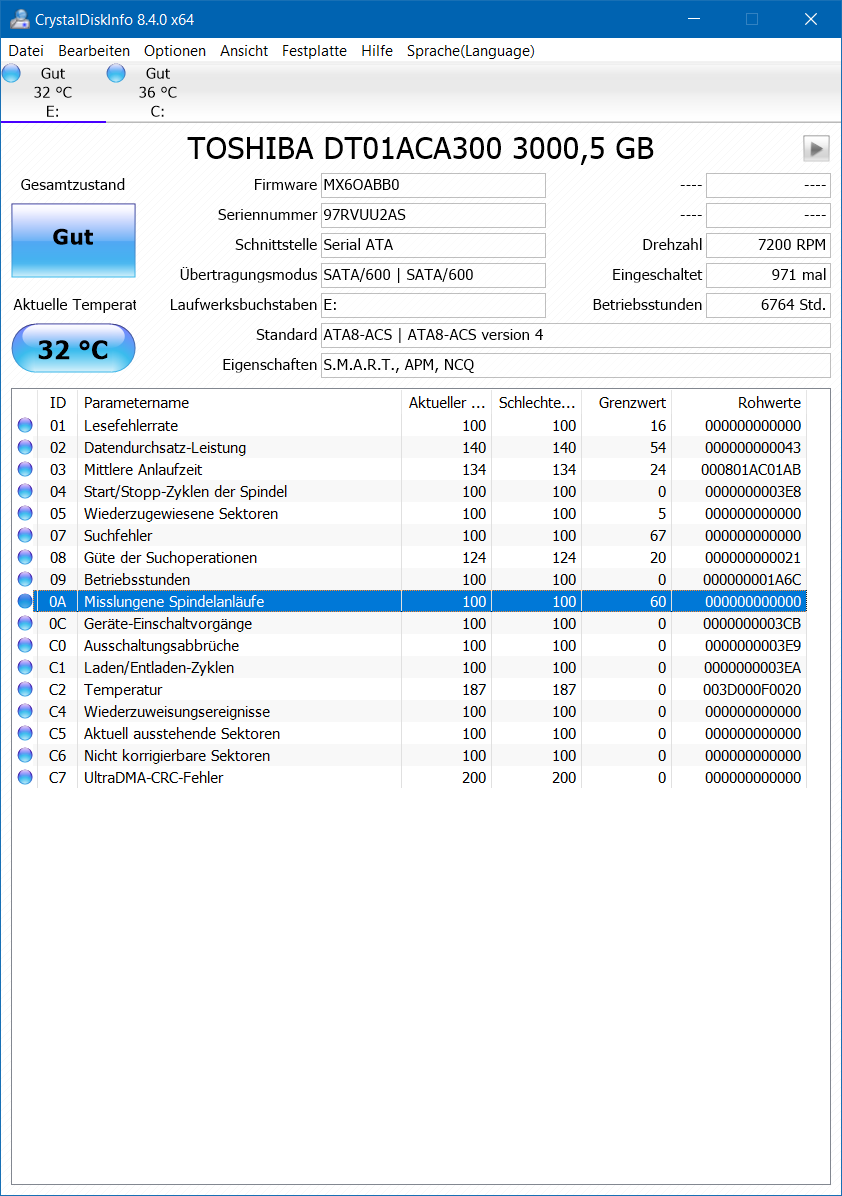Click the TOSHIBA DT01ACA300 drive title
This screenshot has width=842, height=1196.
420,149
